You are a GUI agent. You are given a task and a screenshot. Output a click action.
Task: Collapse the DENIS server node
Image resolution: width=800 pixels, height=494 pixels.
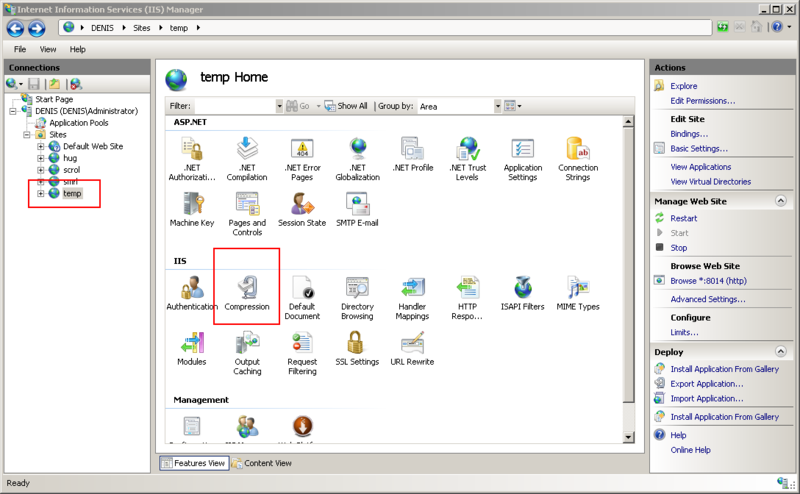[x=13, y=111]
